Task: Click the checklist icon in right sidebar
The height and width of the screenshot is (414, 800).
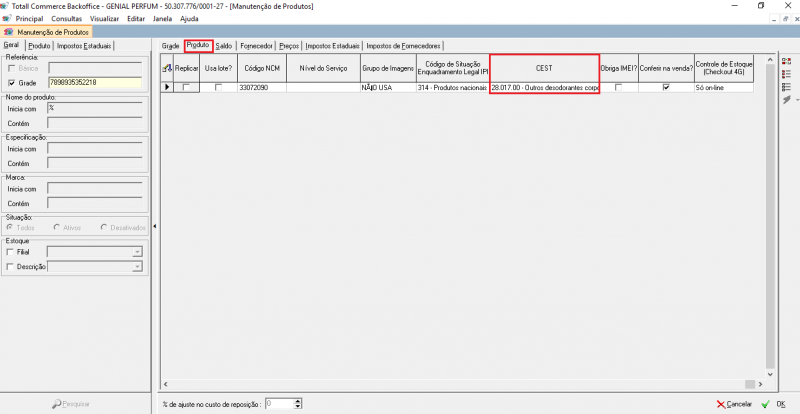Action: pyautogui.click(x=786, y=87)
